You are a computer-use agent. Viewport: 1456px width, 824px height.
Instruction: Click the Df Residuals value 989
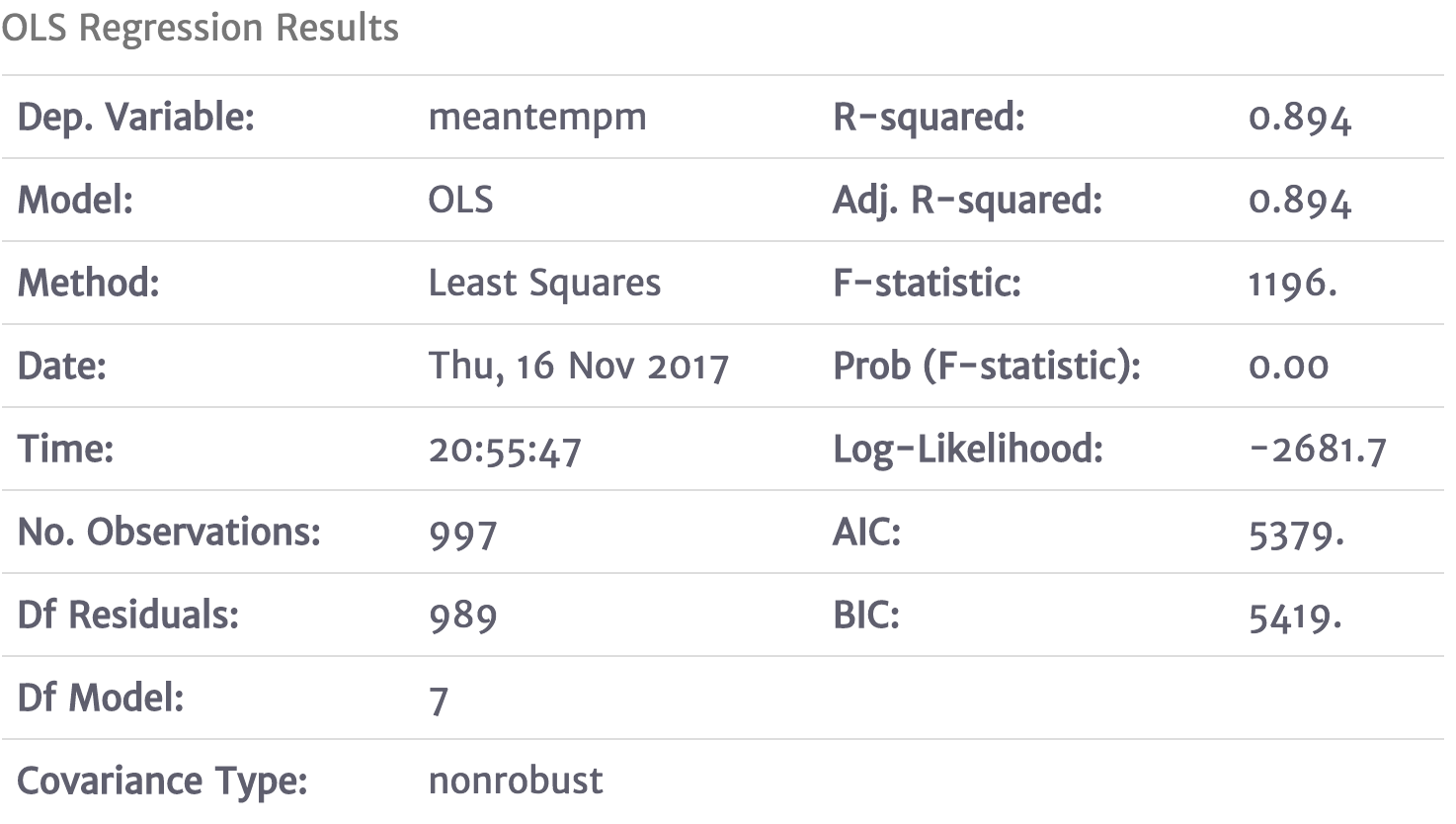[462, 617]
